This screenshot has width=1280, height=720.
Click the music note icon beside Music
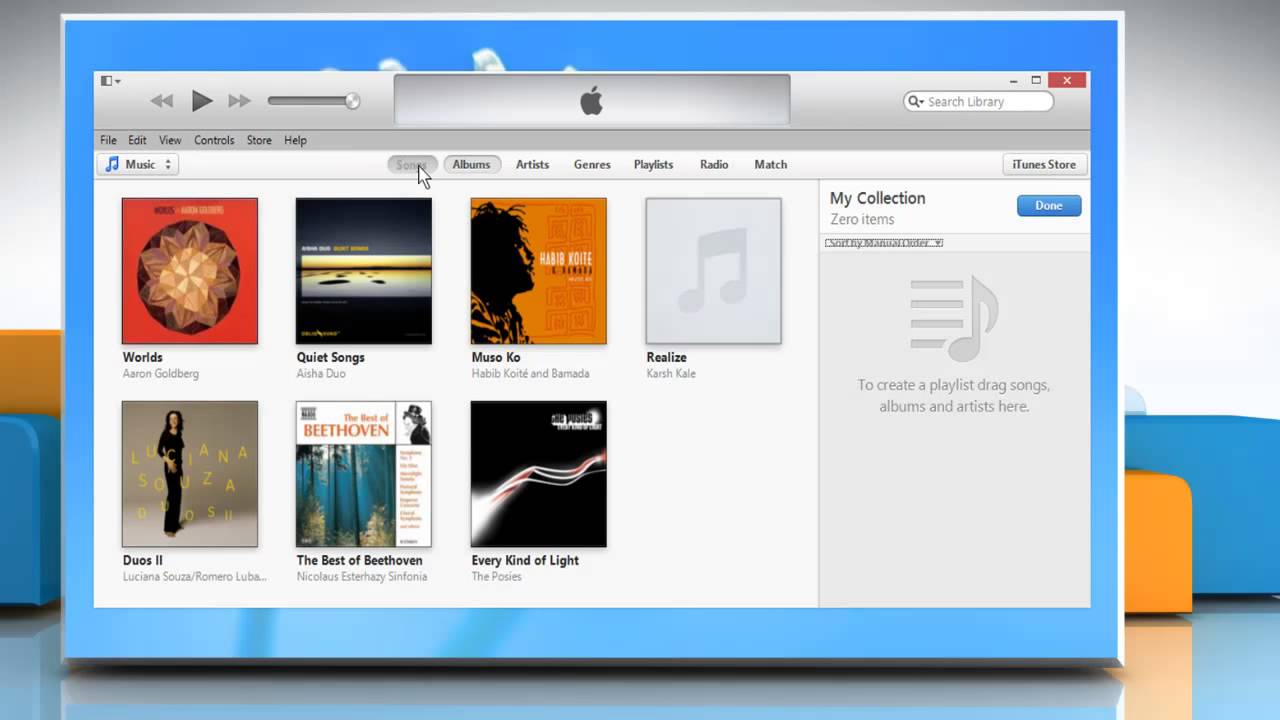[x=112, y=164]
